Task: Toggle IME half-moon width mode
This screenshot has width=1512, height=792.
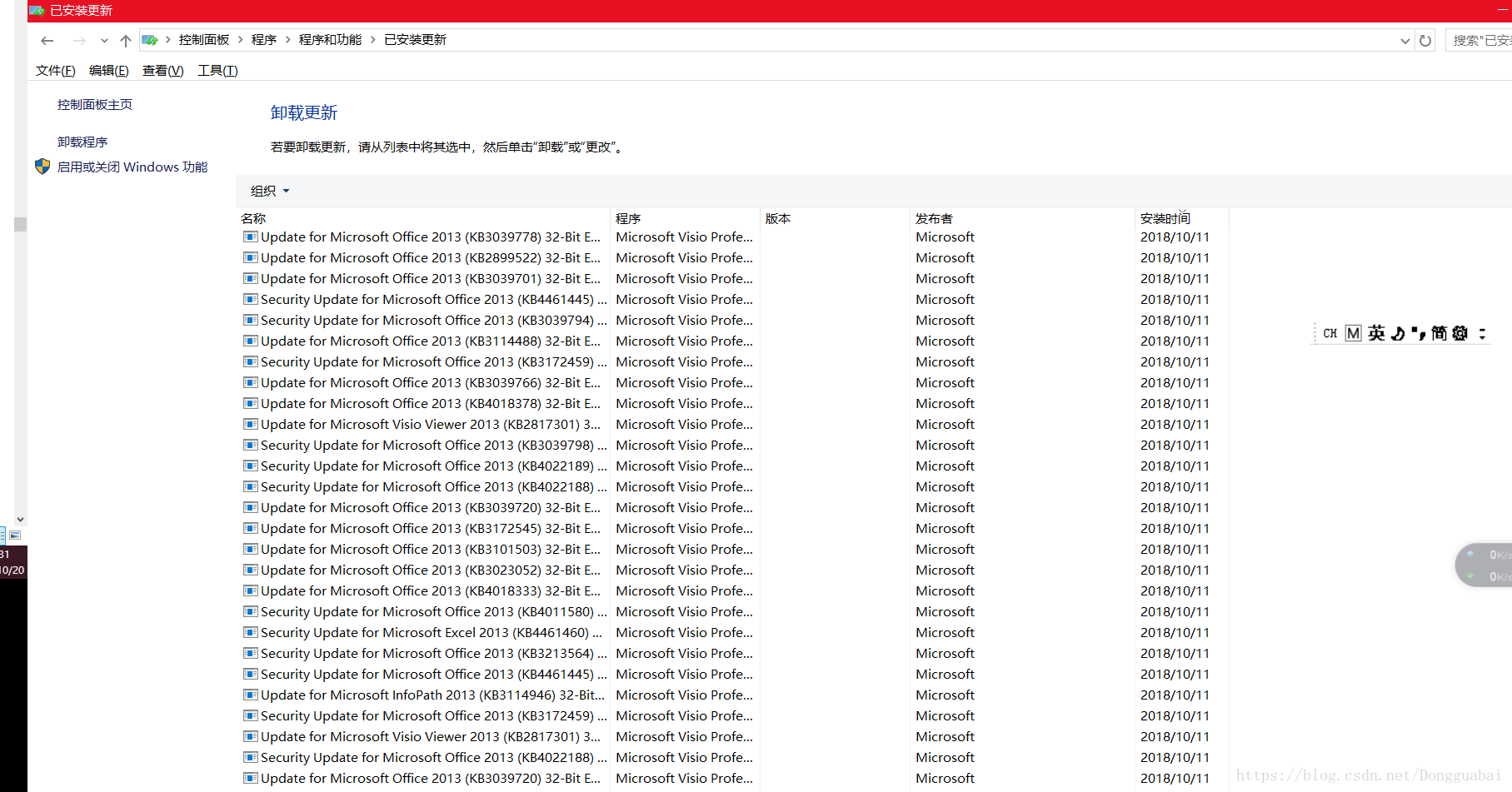Action: (x=1398, y=333)
